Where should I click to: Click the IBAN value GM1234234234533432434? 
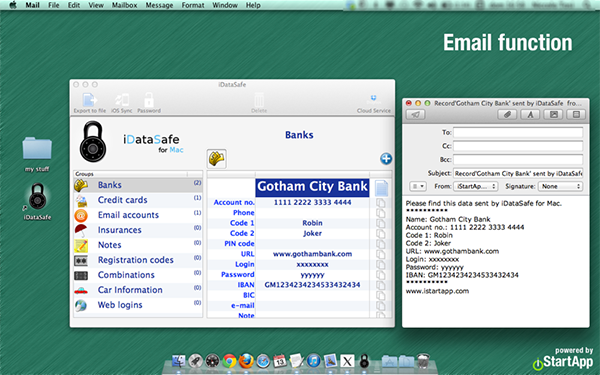coord(312,285)
